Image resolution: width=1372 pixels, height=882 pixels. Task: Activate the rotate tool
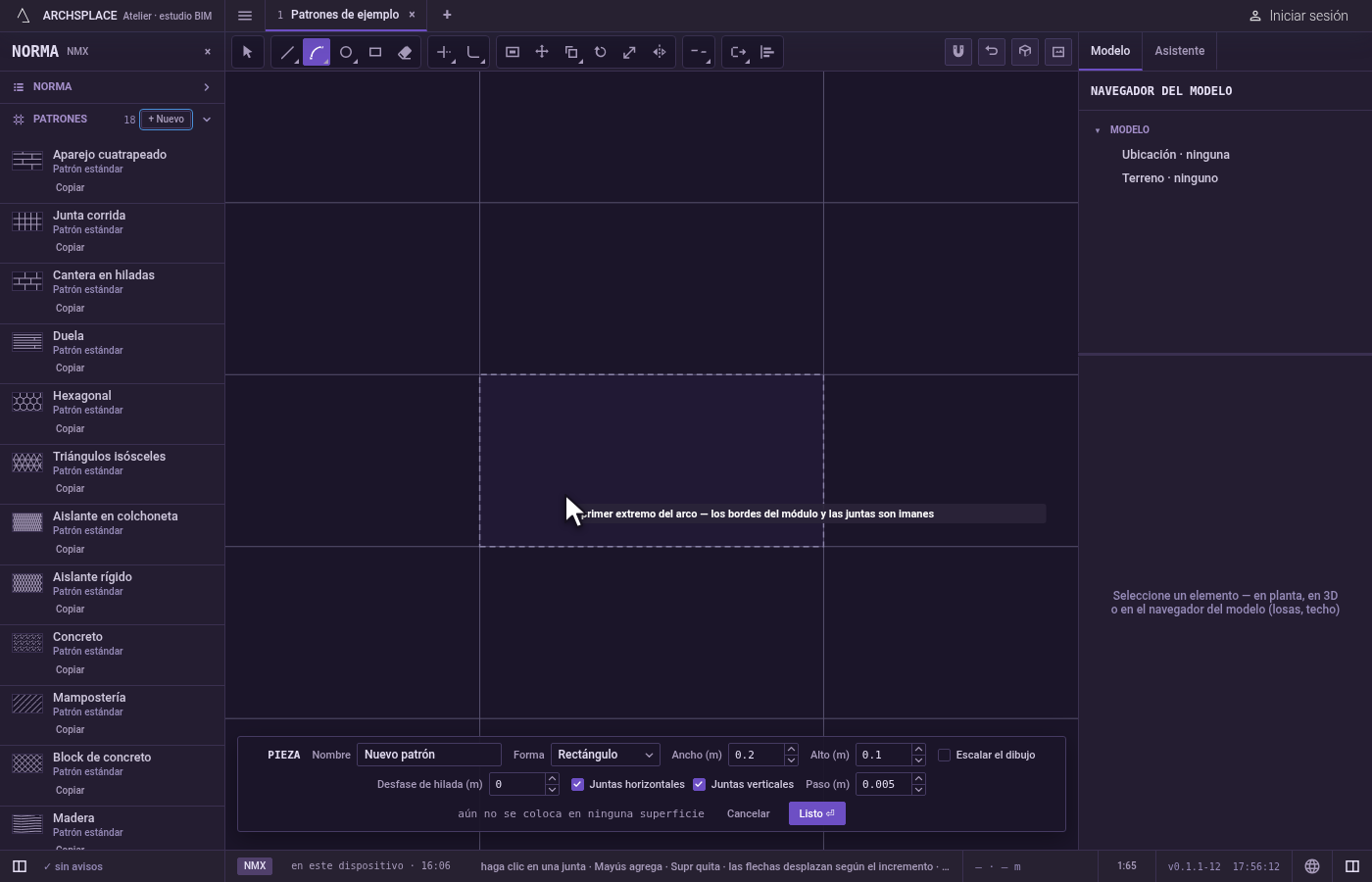(x=601, y=52)
